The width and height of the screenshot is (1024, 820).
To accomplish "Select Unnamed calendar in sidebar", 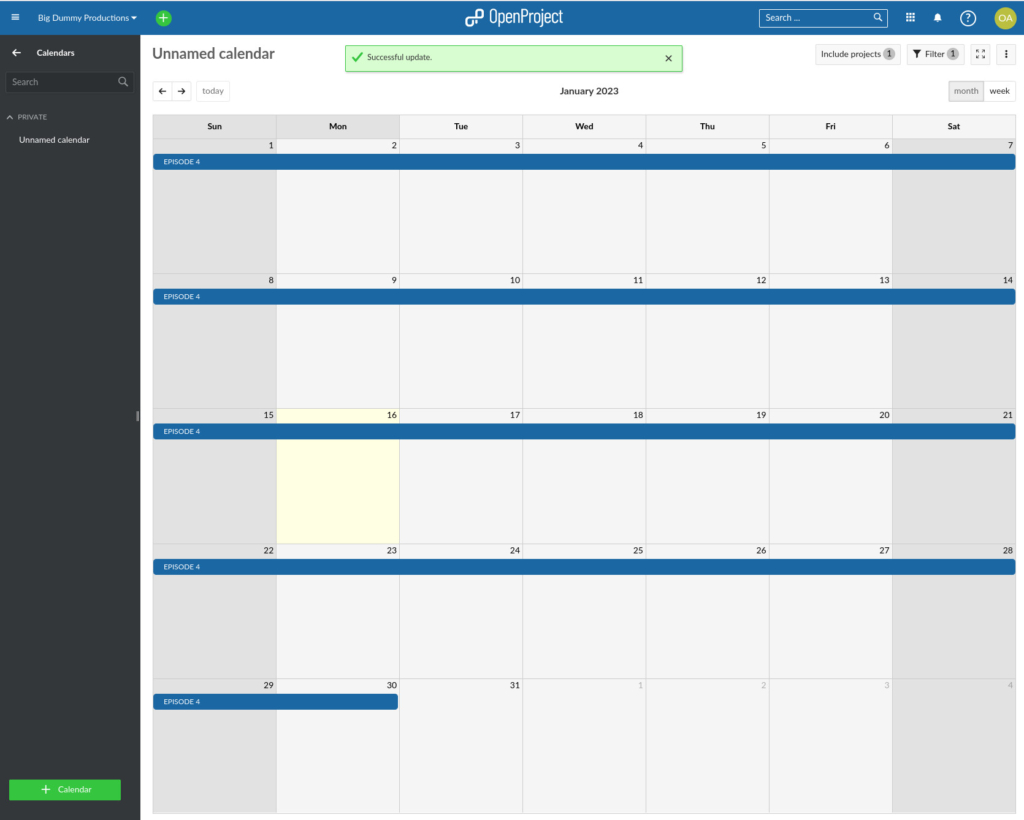I will point(55,139).
